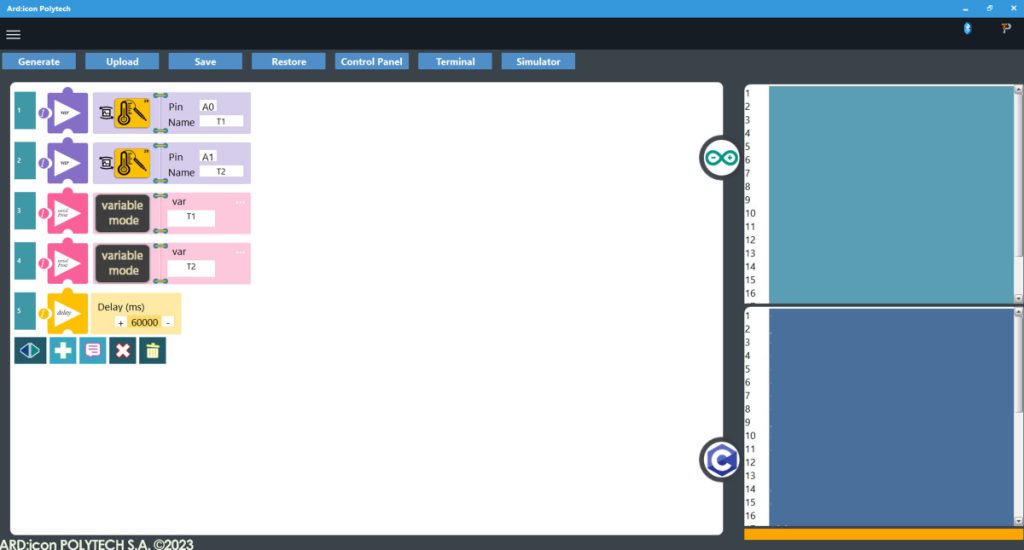Click the C language logo button

point(719,459)
